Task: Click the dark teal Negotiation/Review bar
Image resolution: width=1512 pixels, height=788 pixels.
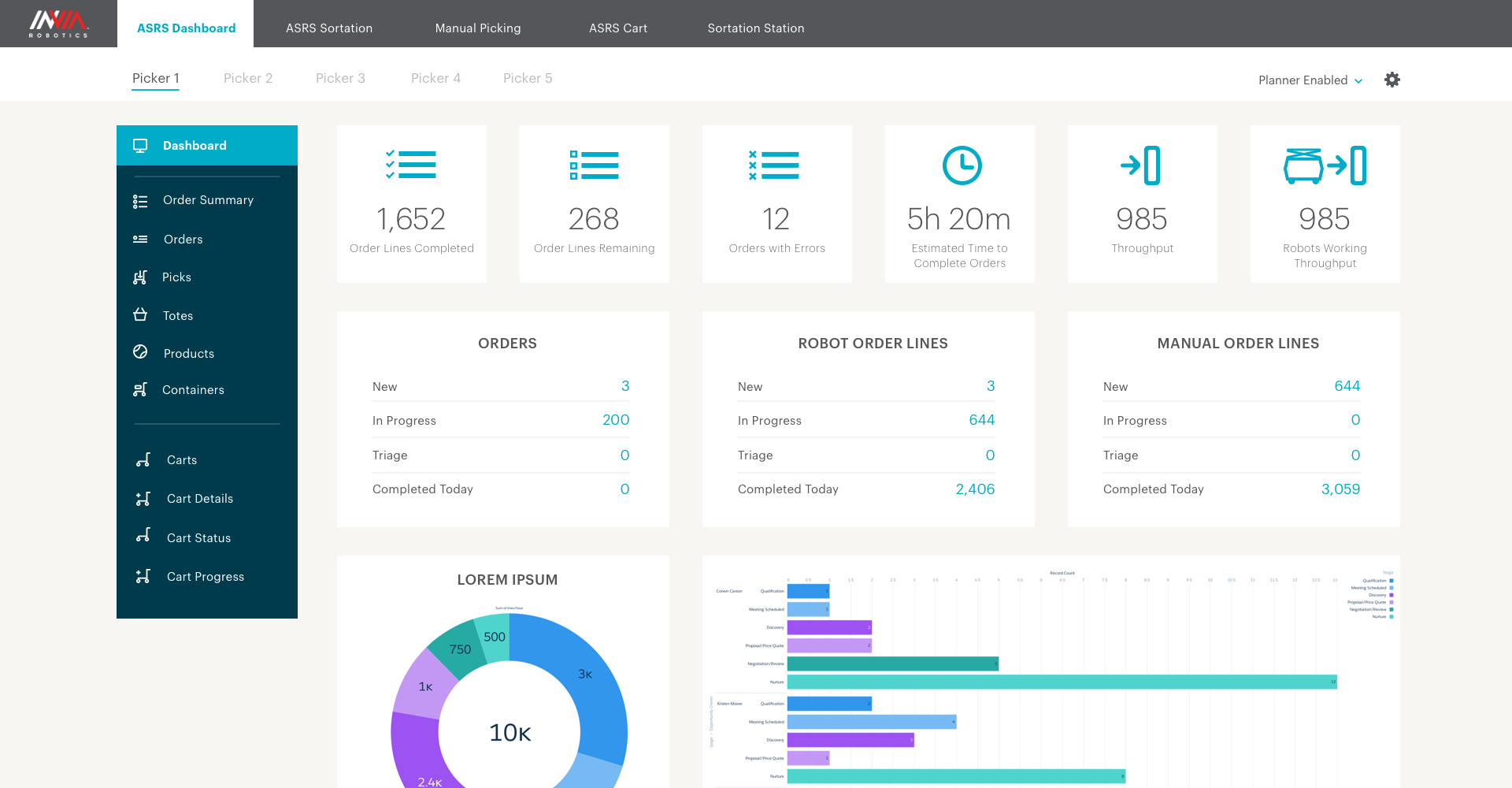Action: pyautogui.click(x=893, y=664)
